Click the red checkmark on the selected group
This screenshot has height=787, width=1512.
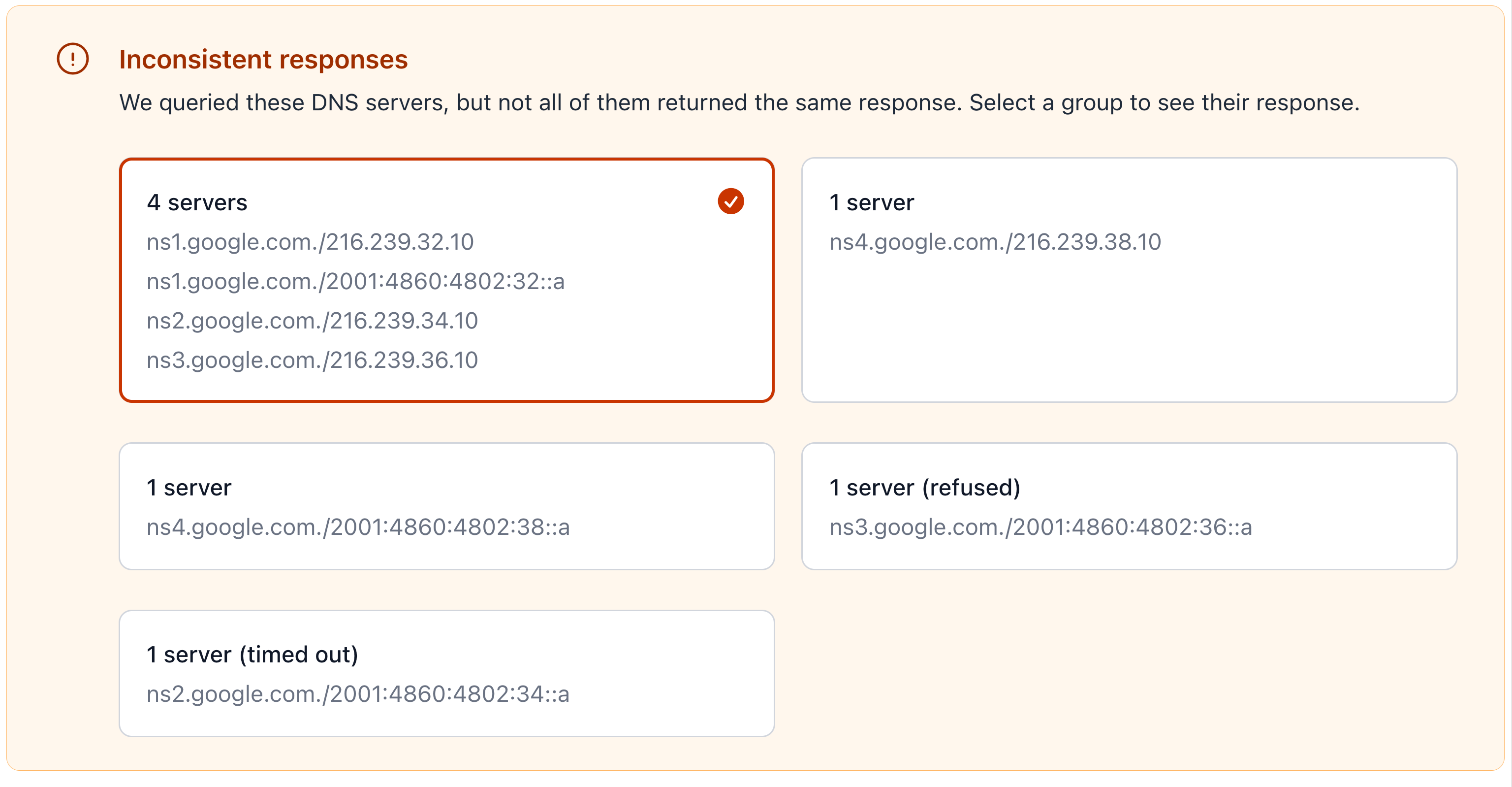(730, 201)
